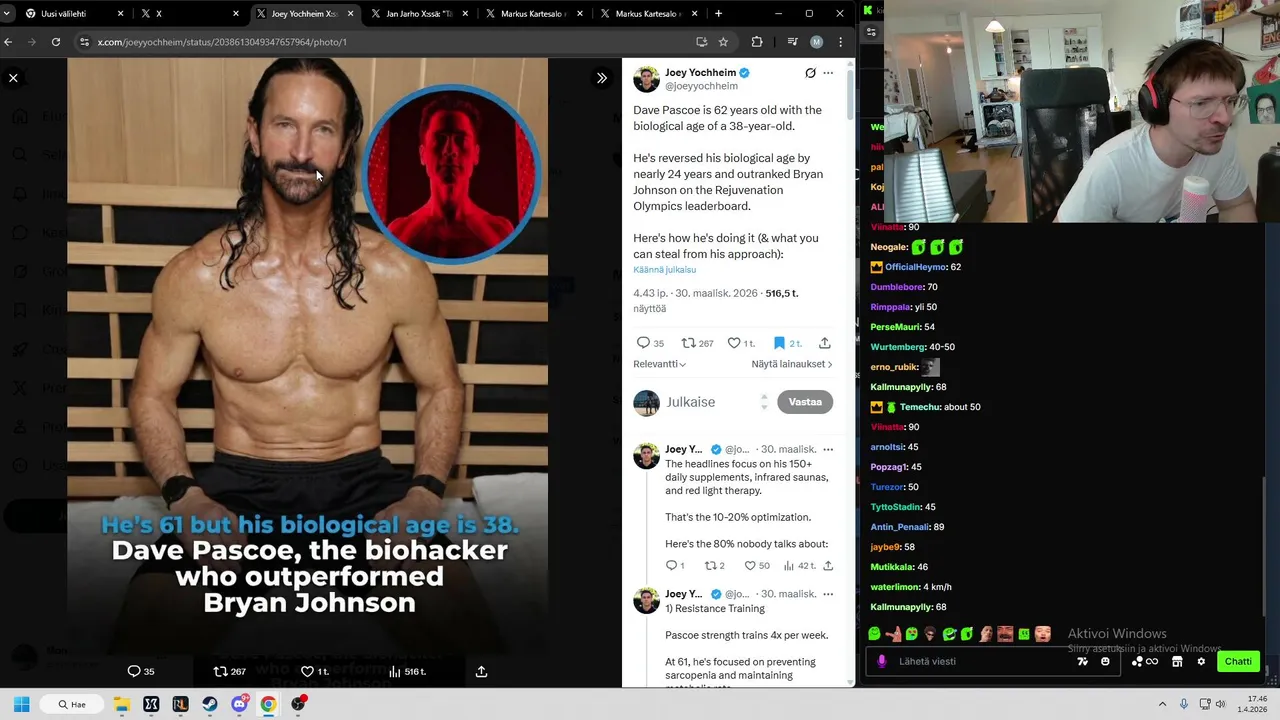Screen dimensions: 1280x720
Task: Expand the hidden system tray icons chevron
Action: 1162,704
